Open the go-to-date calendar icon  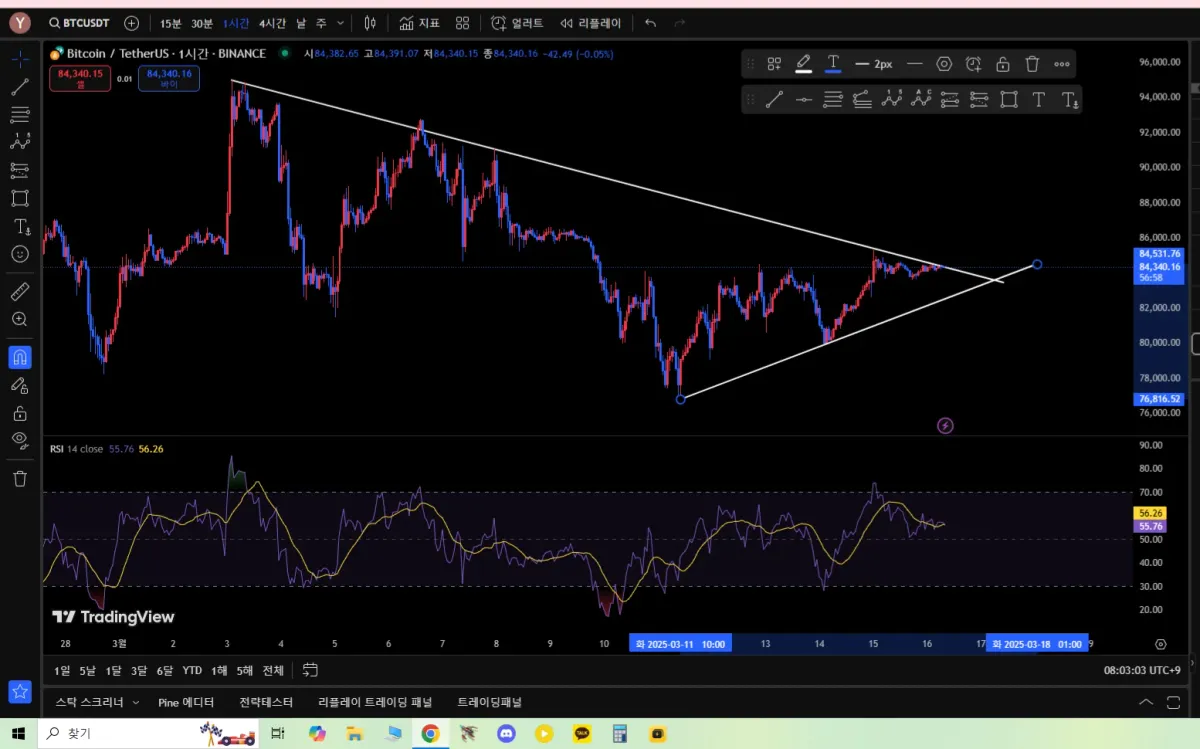pos(310,670)
